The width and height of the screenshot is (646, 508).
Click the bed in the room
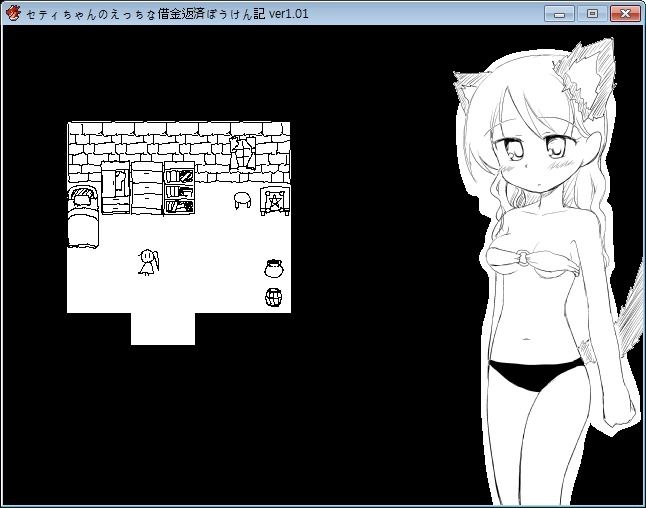(83, 217)
